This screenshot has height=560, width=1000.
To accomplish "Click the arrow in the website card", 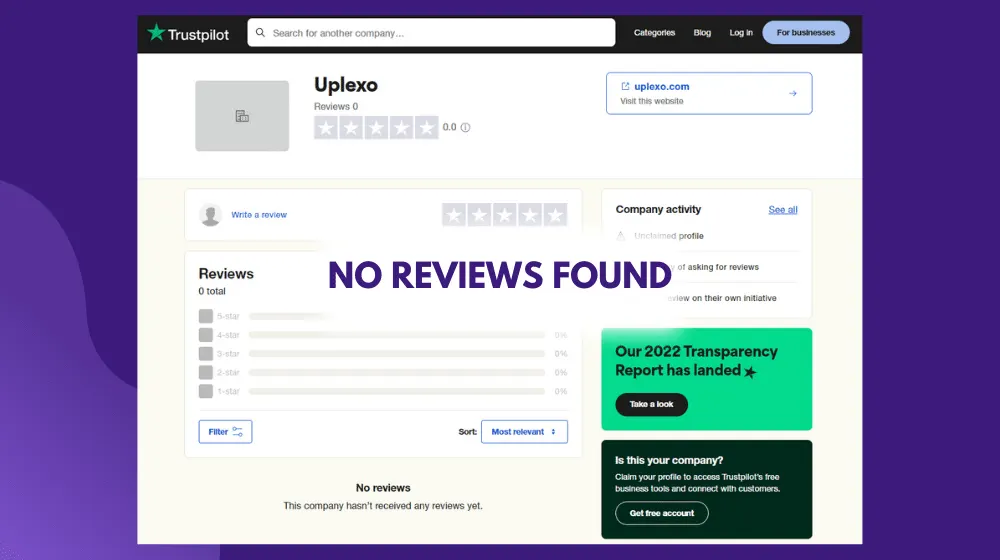I will click(793, 94).
